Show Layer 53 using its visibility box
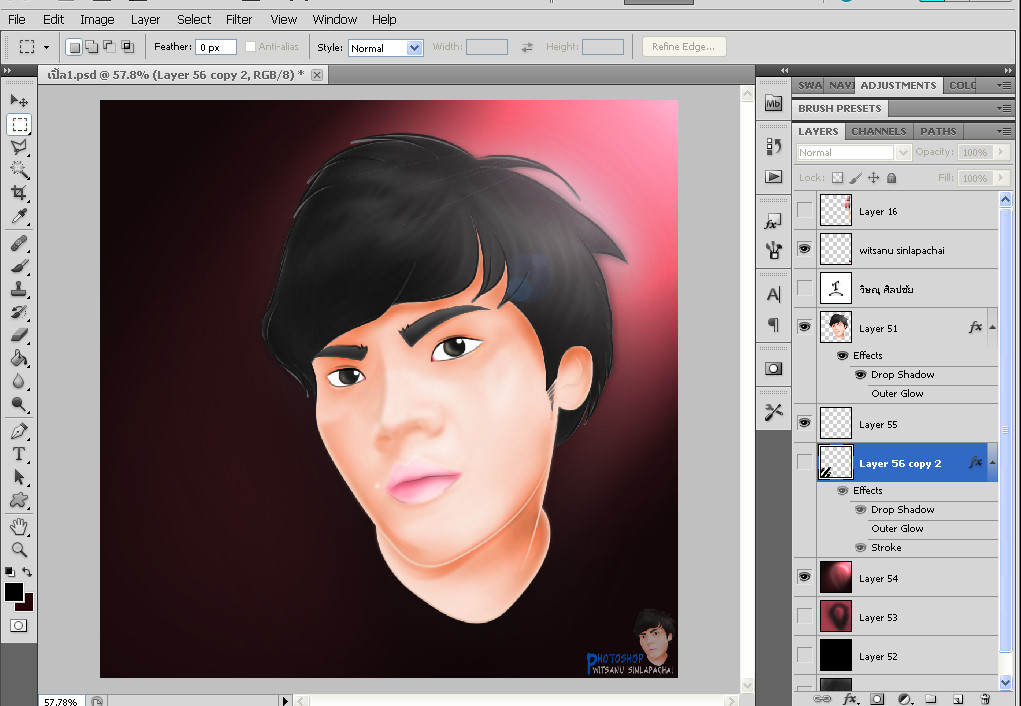The height and width of the screenshot is (706, 1021). (x=804, y=617)
